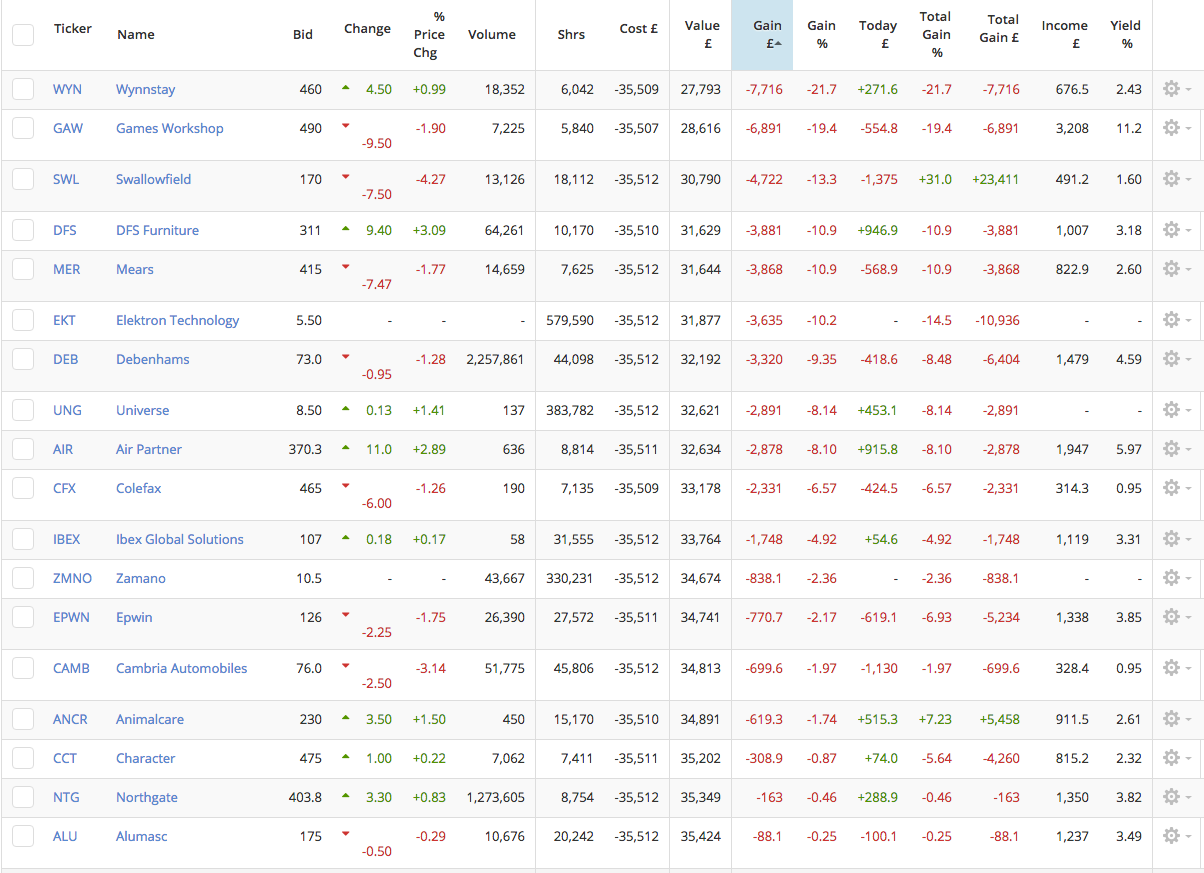Open the gear settings icon for Wynnstay
This screenshot has height=873, width=1204.
point(1172,89)
